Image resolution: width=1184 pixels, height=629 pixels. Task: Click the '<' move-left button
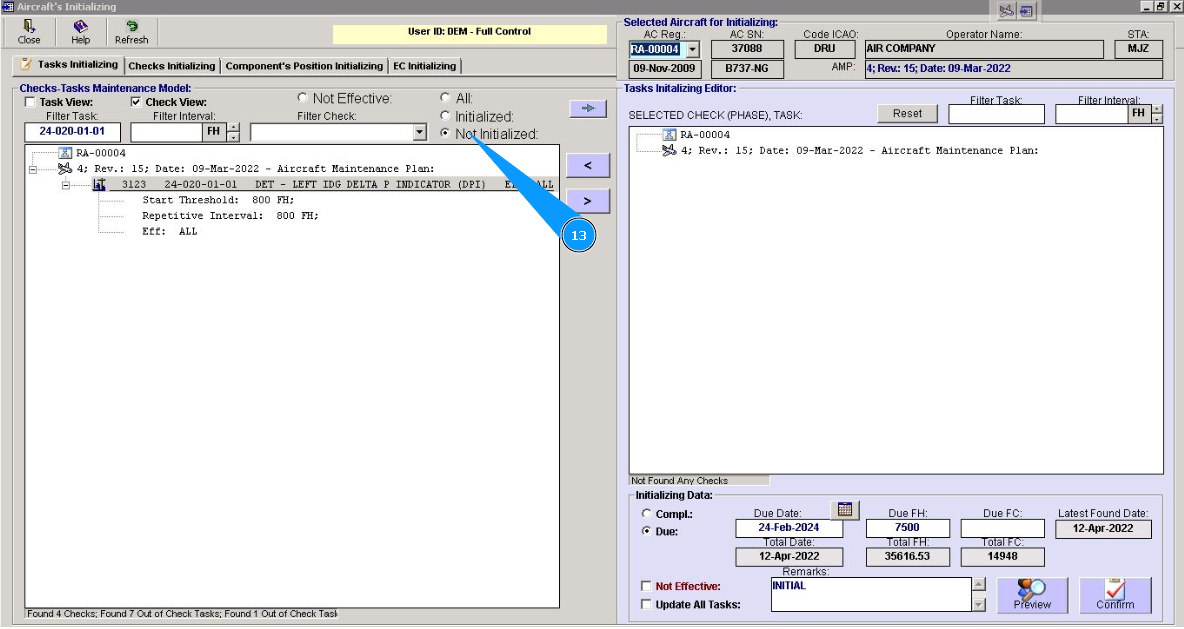pyautogui.click(x=587, y=165)
